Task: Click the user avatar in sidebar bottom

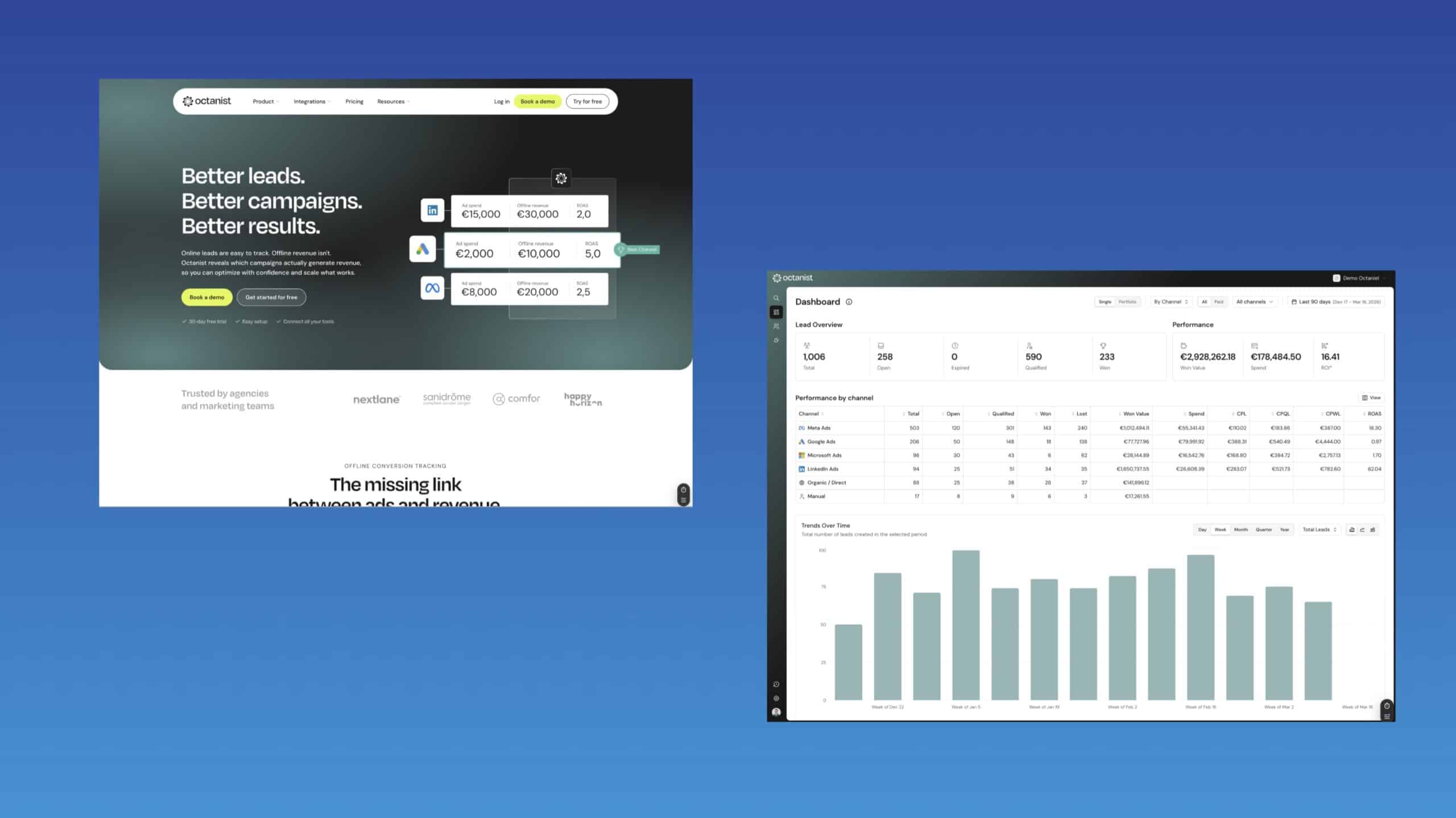Action: (x=776, y=712)
